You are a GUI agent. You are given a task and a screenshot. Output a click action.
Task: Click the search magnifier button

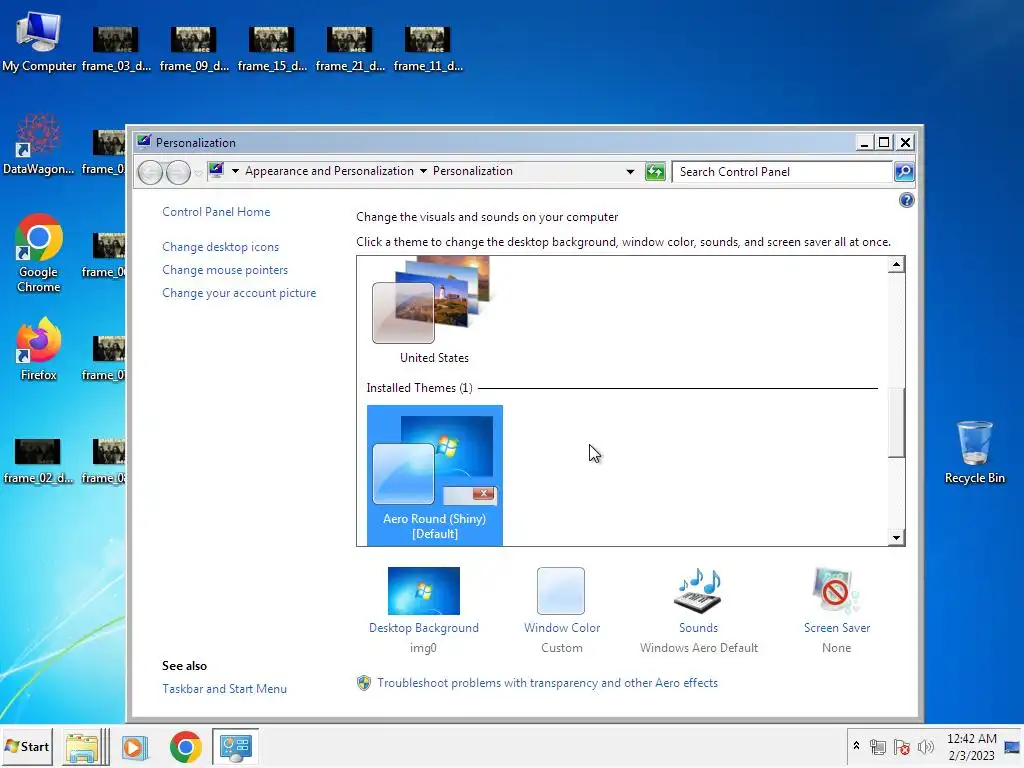click(x=904, y=172)
